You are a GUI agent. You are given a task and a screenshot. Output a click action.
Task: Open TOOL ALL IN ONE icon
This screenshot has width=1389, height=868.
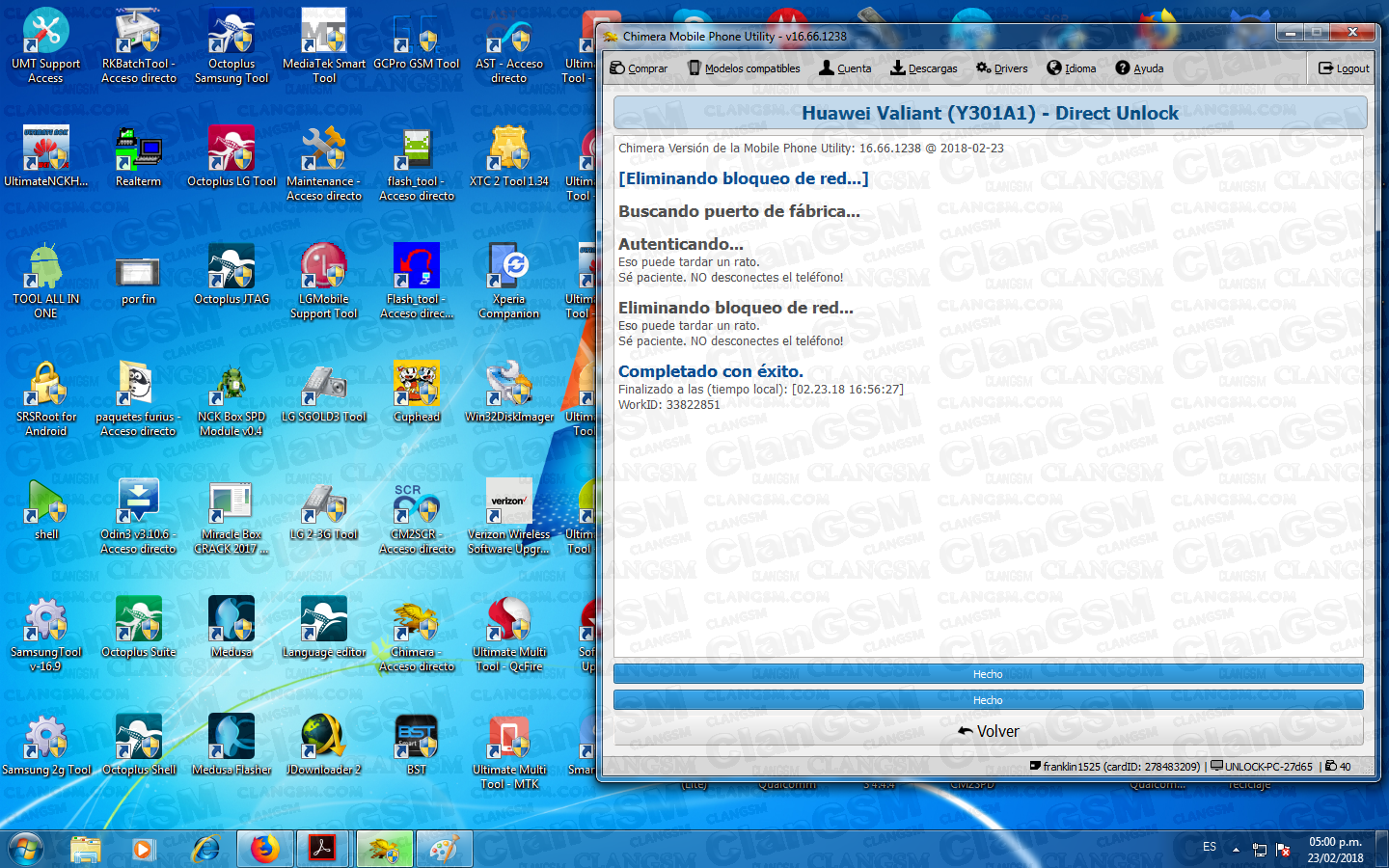point(45,281)
